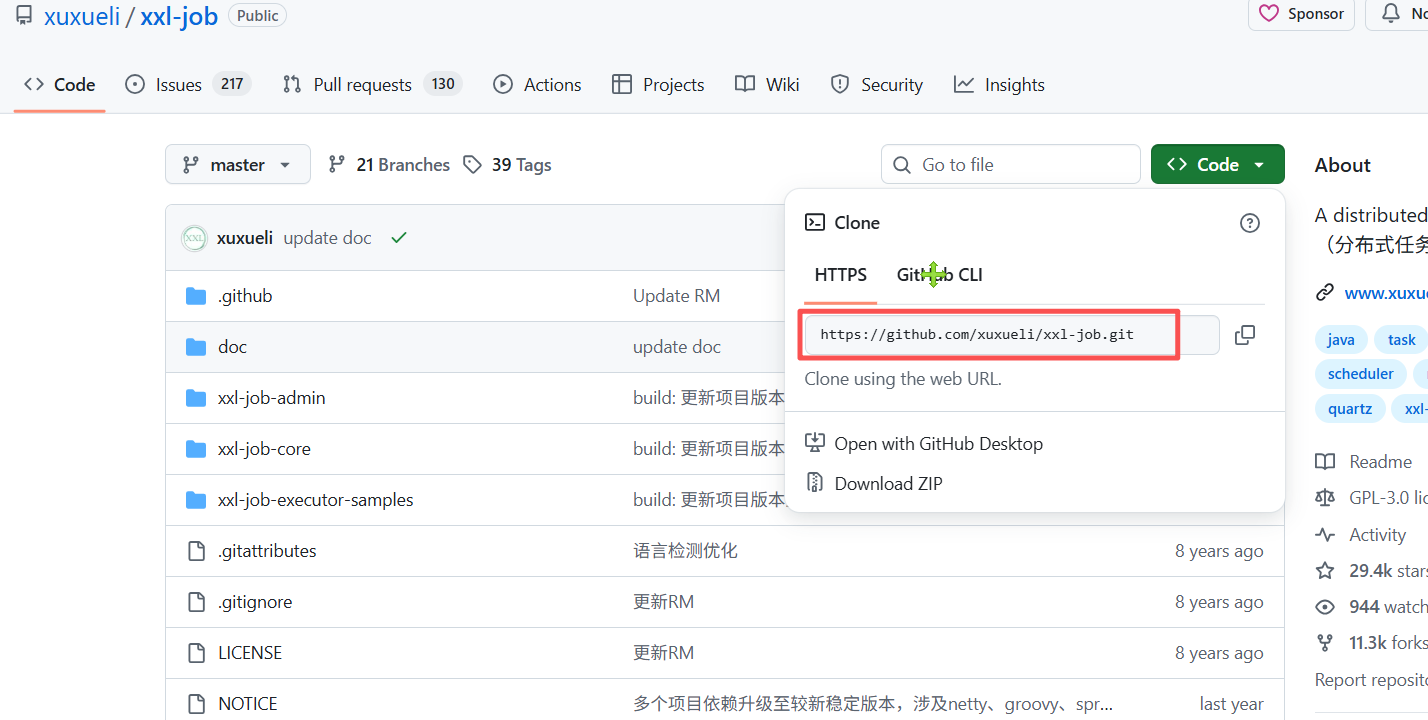Open the doc folder
Image resolution: width=1428 pixels, height=720 pixels.
point(232,347)
